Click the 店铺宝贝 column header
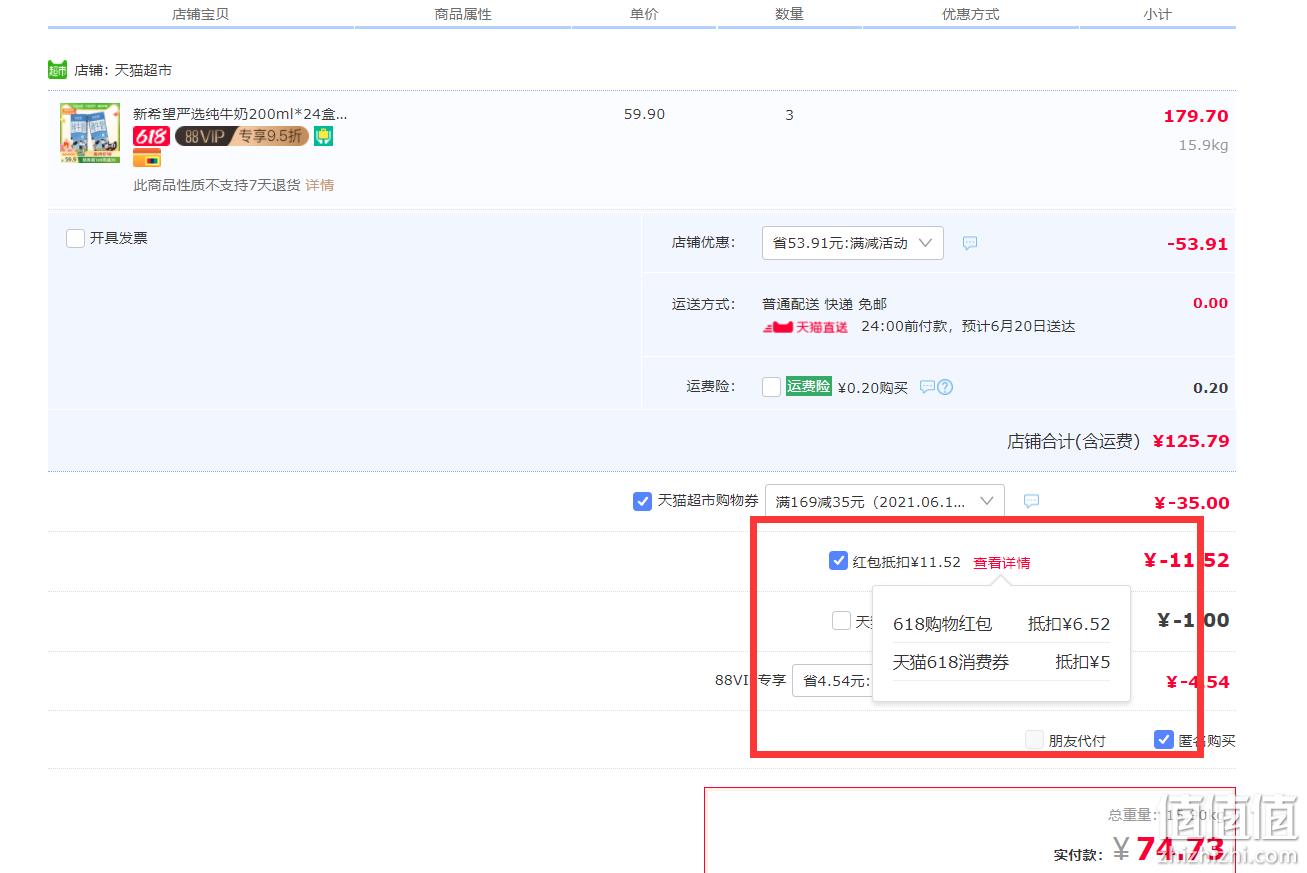This screenshot has height=873, width=1307. pyautogui.click(x=200, y=14)
